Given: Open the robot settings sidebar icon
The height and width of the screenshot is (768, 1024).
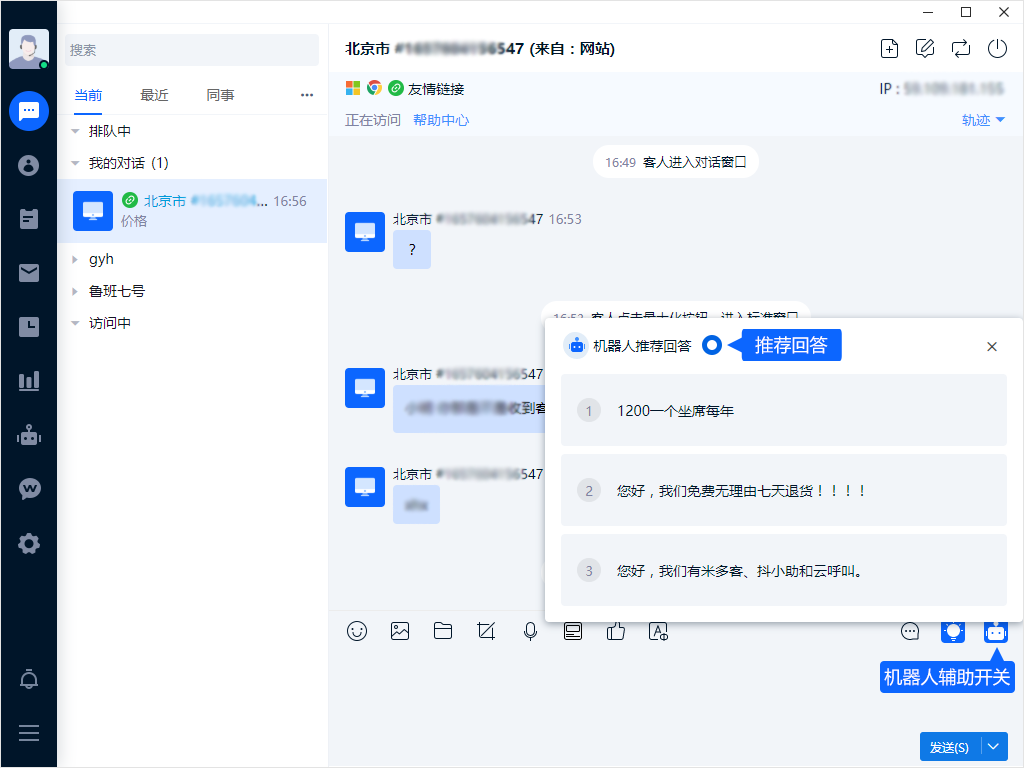Looking at the screenshot, I should (29, 435).
